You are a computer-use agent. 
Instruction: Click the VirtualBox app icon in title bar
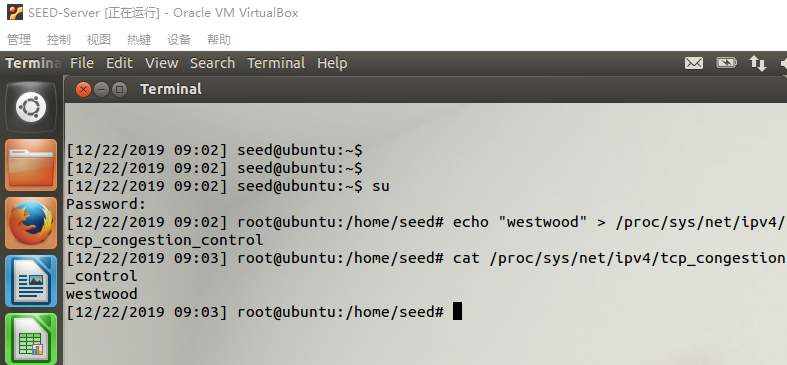pyautogui.click(x=15, y=12)
